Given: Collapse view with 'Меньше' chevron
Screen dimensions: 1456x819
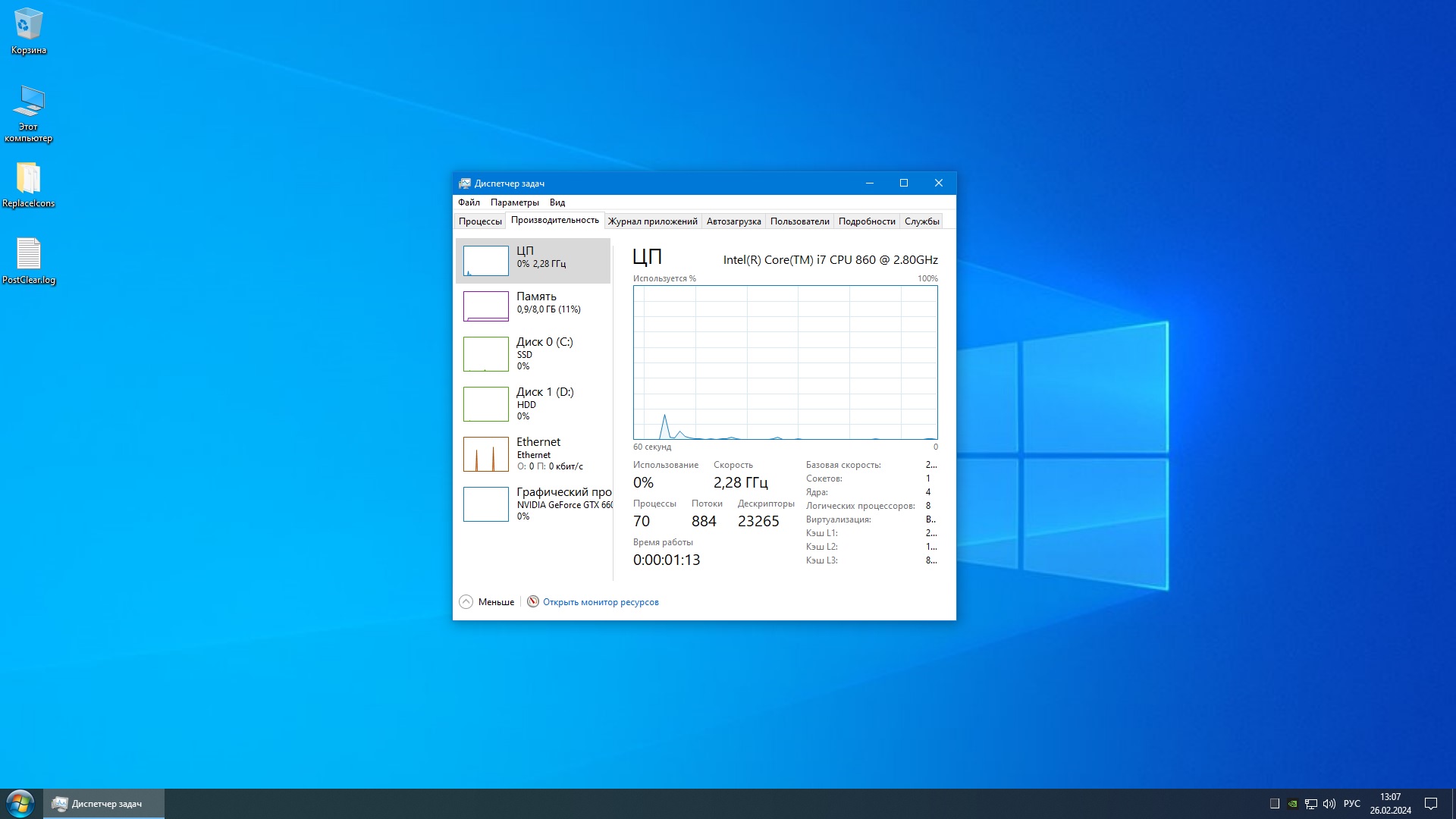Looking at the screenshot, I should click(x=466, y=602).
